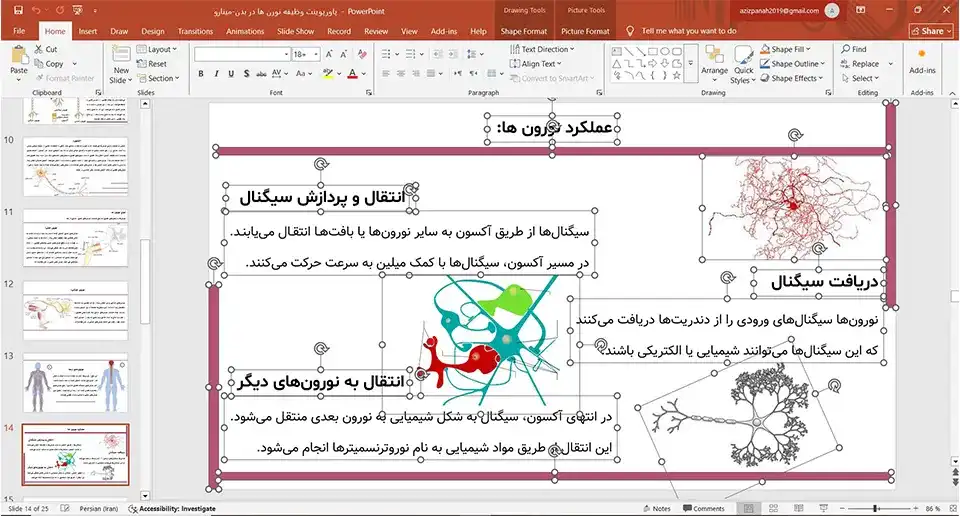Open the Animations tab

click(245, 31)
